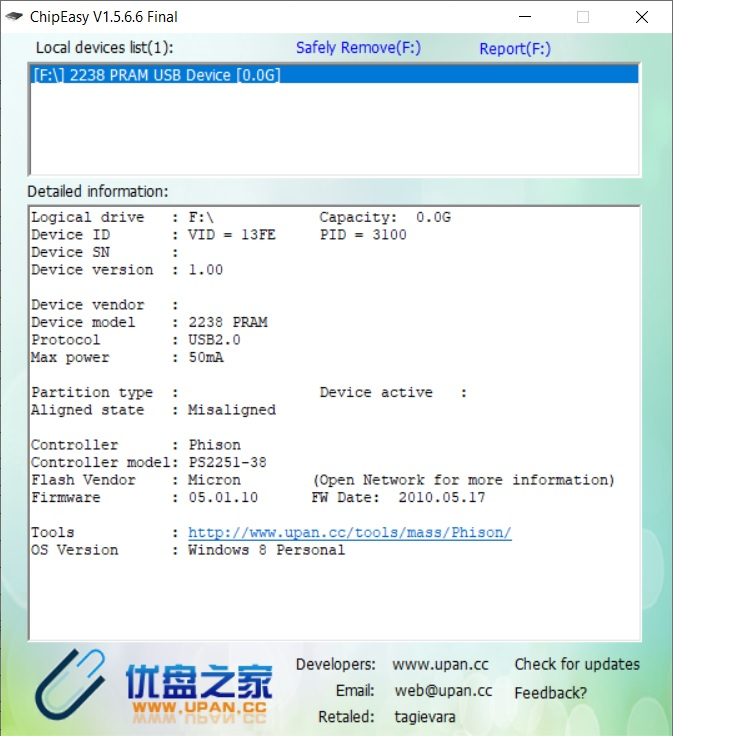Viewport: 754px width, 736px height.
Task: Click '(Open Network for more information)' text
Action: tap(464, 480)
